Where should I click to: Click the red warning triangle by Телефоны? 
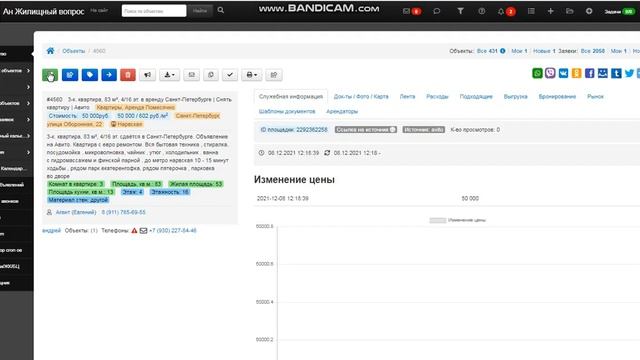pos(134,231)
